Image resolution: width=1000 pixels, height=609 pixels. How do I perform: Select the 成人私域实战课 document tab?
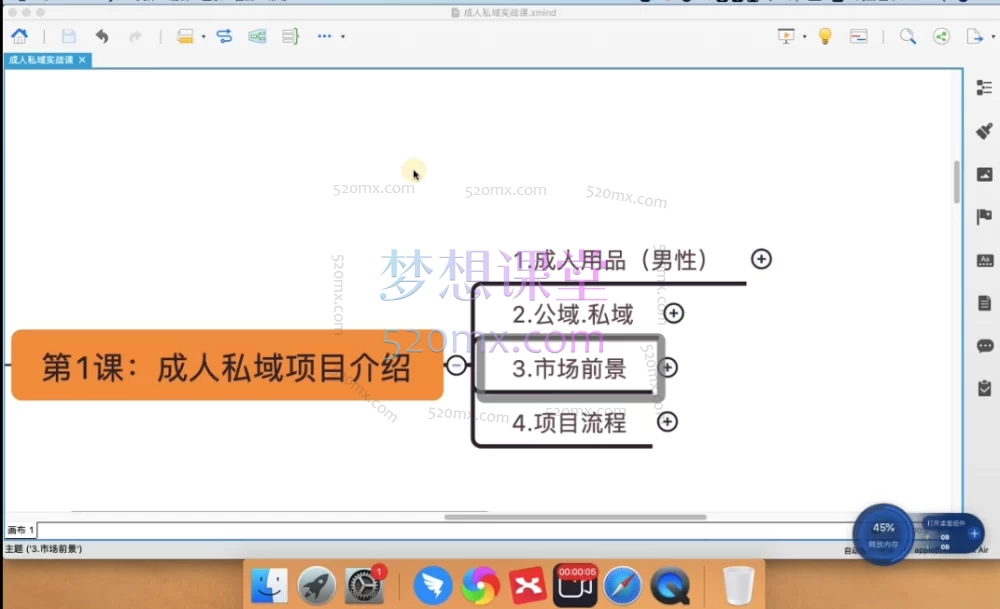[41, 60]
